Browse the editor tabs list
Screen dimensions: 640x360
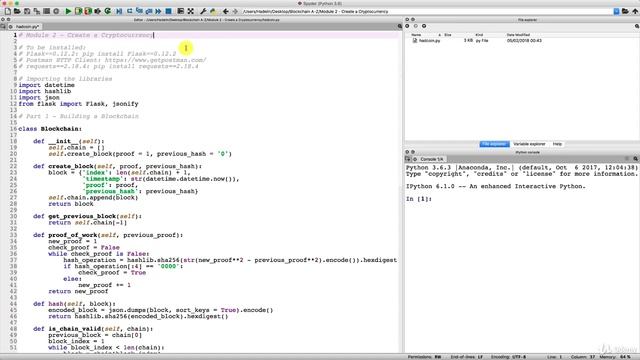tap(3, 26)
